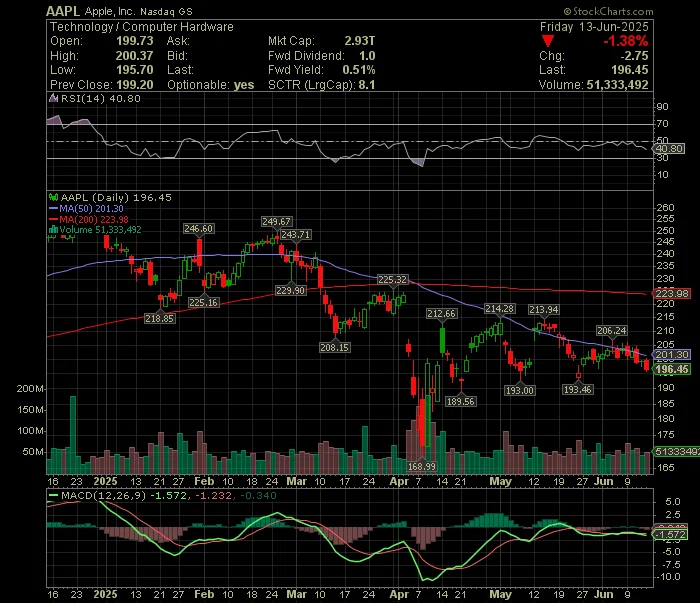
Task: Click the 225.16 low price label
Action: [x=204, y=302]
